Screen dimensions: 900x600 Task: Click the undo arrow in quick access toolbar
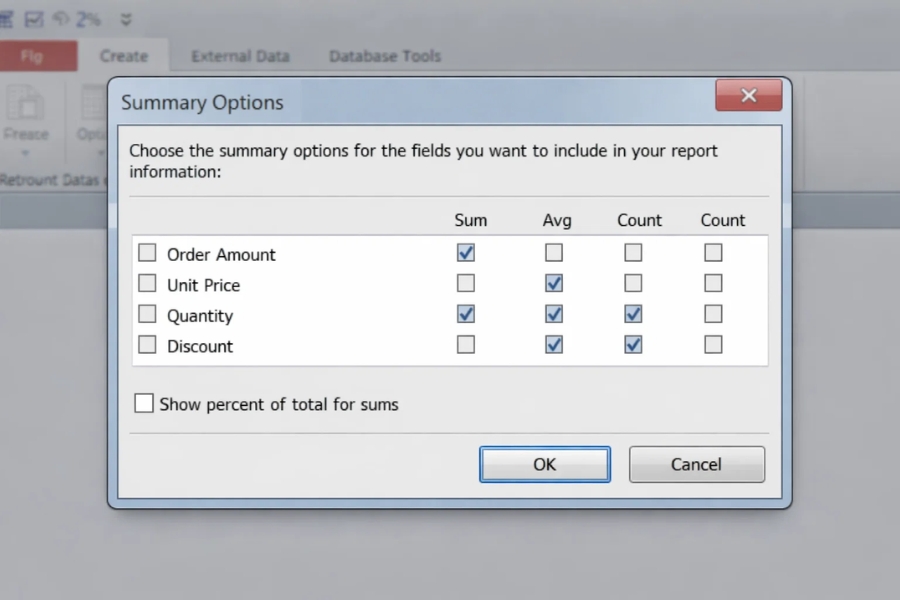coord(59,19)
